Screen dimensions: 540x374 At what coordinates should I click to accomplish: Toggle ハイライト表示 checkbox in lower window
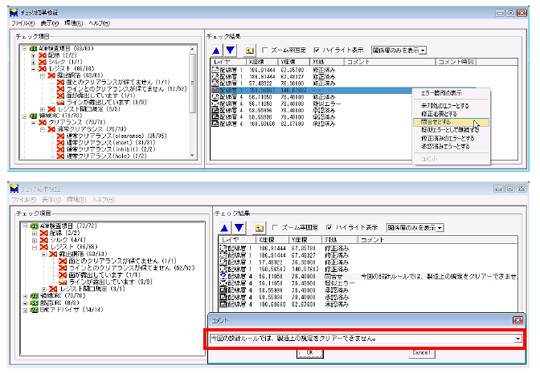[329, 228]
